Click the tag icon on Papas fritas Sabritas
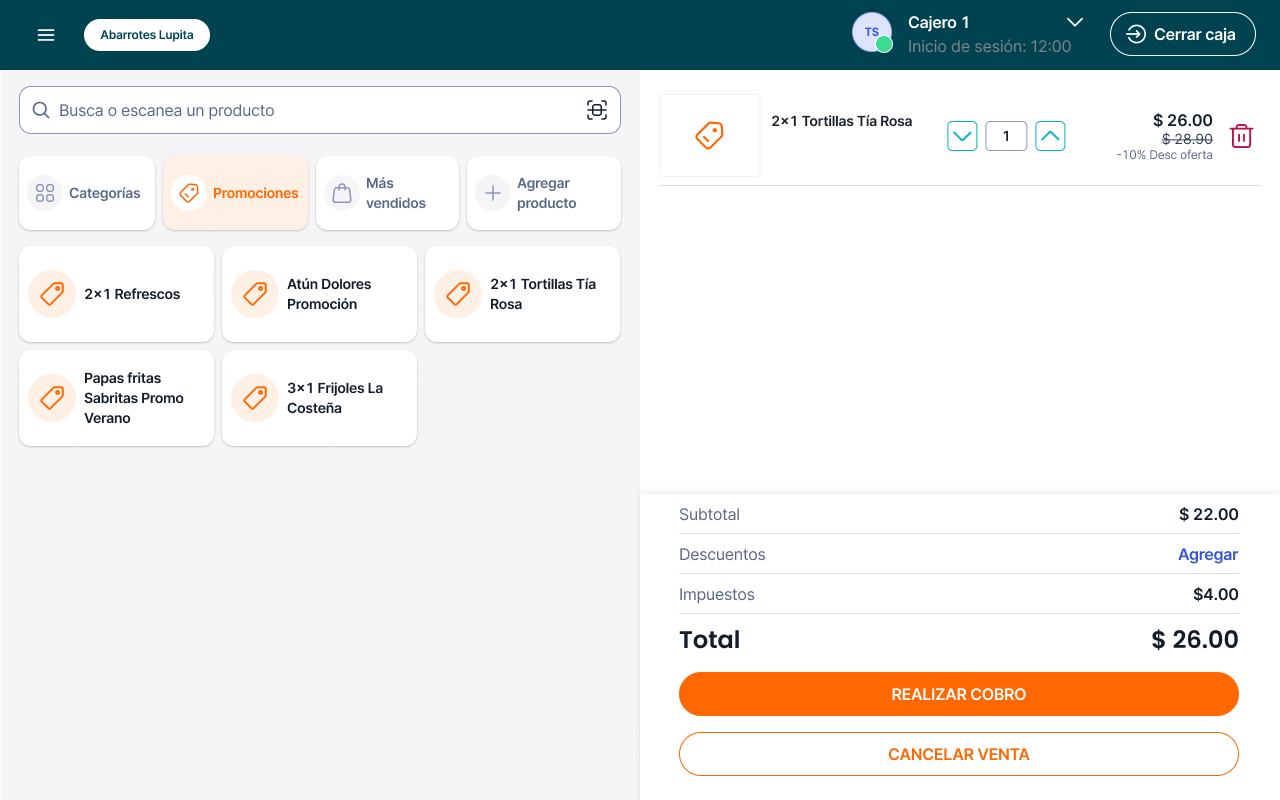Image resolution: width=1280 pixels, height=800 pixels. [x=52, y=398]
